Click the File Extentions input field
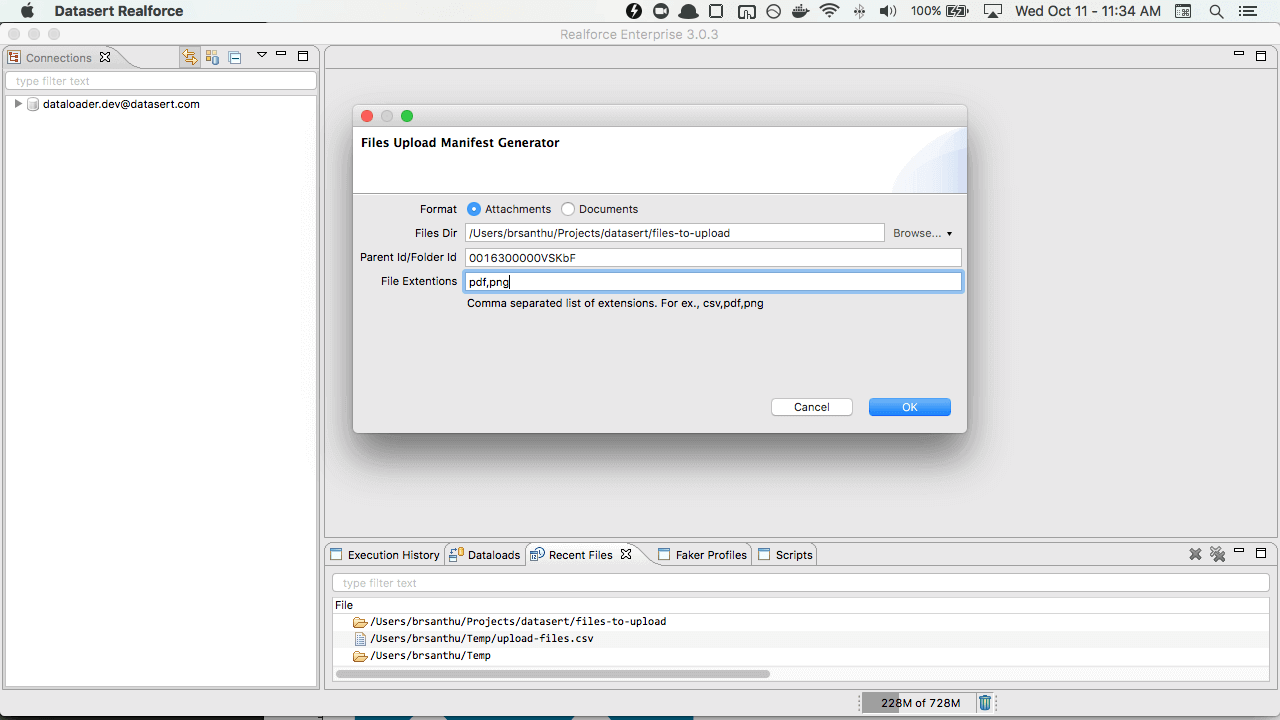Screen dimensions: 1280x720 point(713,282)
